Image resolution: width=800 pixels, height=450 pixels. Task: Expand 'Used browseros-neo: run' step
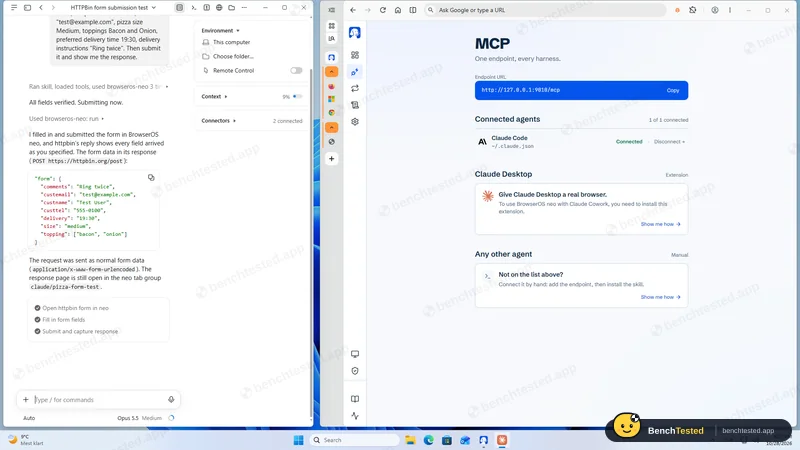click(x=66, y=118)
